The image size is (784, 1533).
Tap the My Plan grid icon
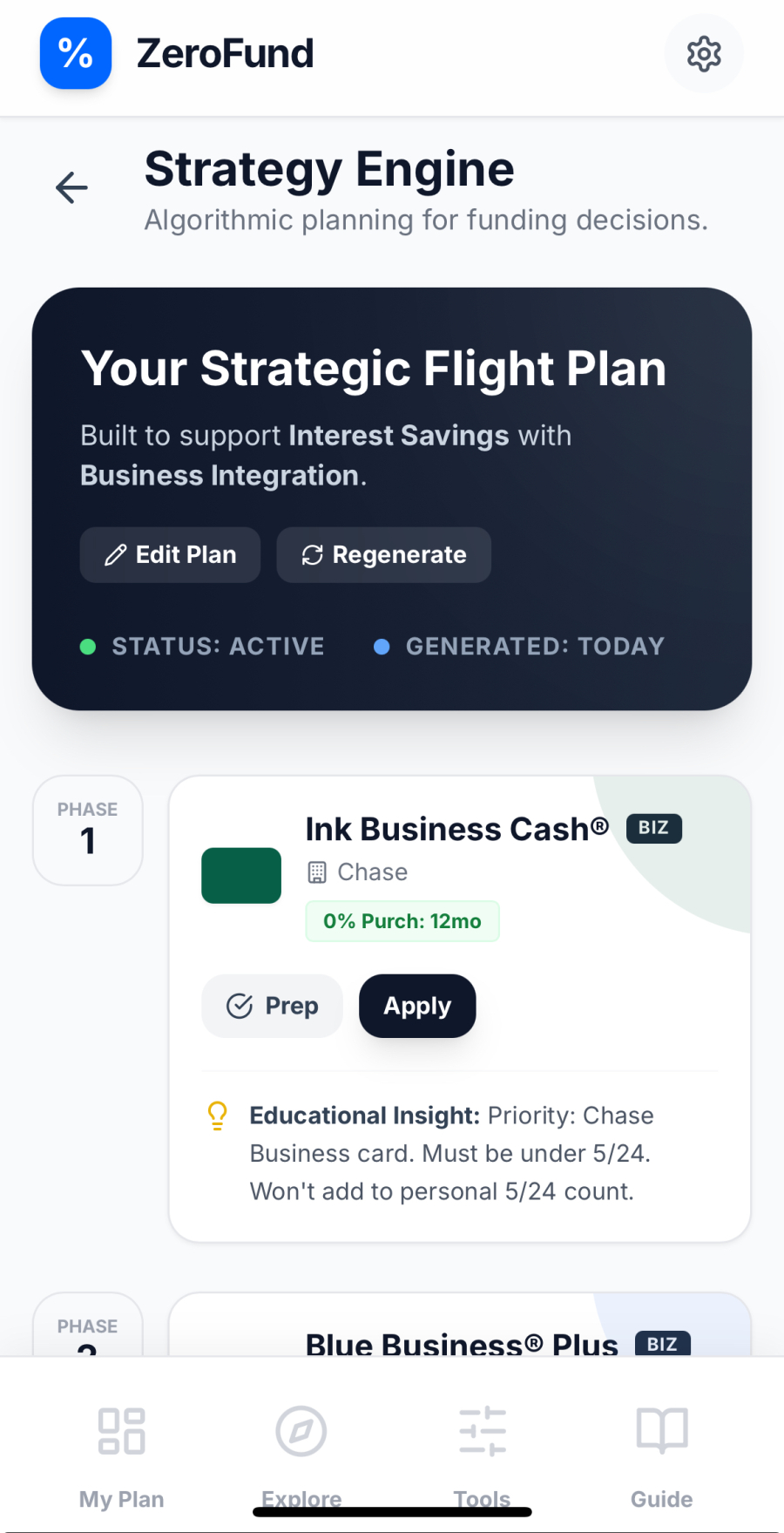coord(121,1431)
